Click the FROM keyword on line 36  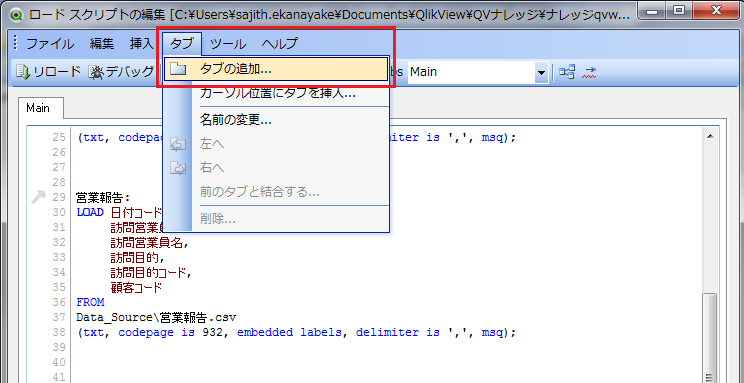point(90,302)
